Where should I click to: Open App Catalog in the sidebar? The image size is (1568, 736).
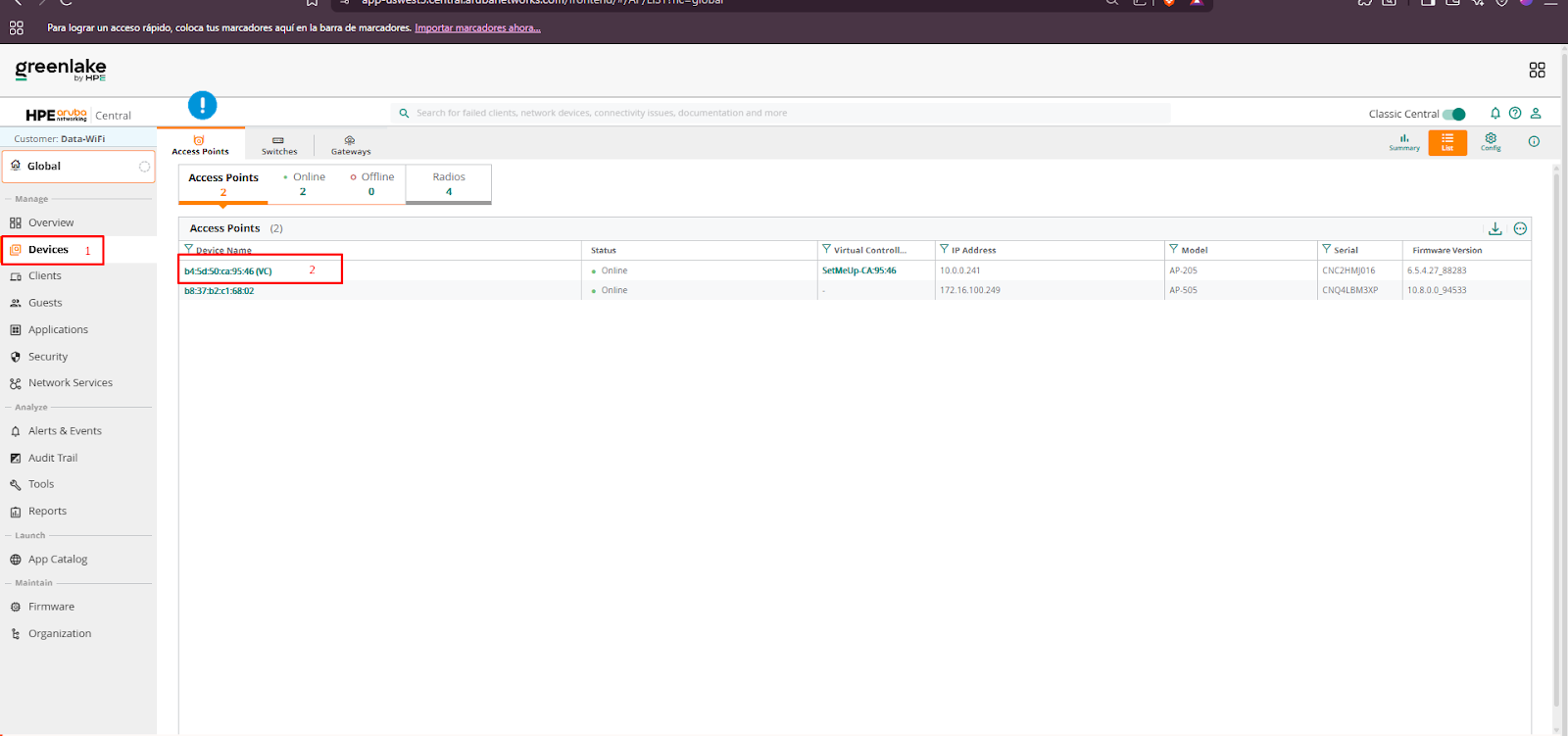point(58,560)
